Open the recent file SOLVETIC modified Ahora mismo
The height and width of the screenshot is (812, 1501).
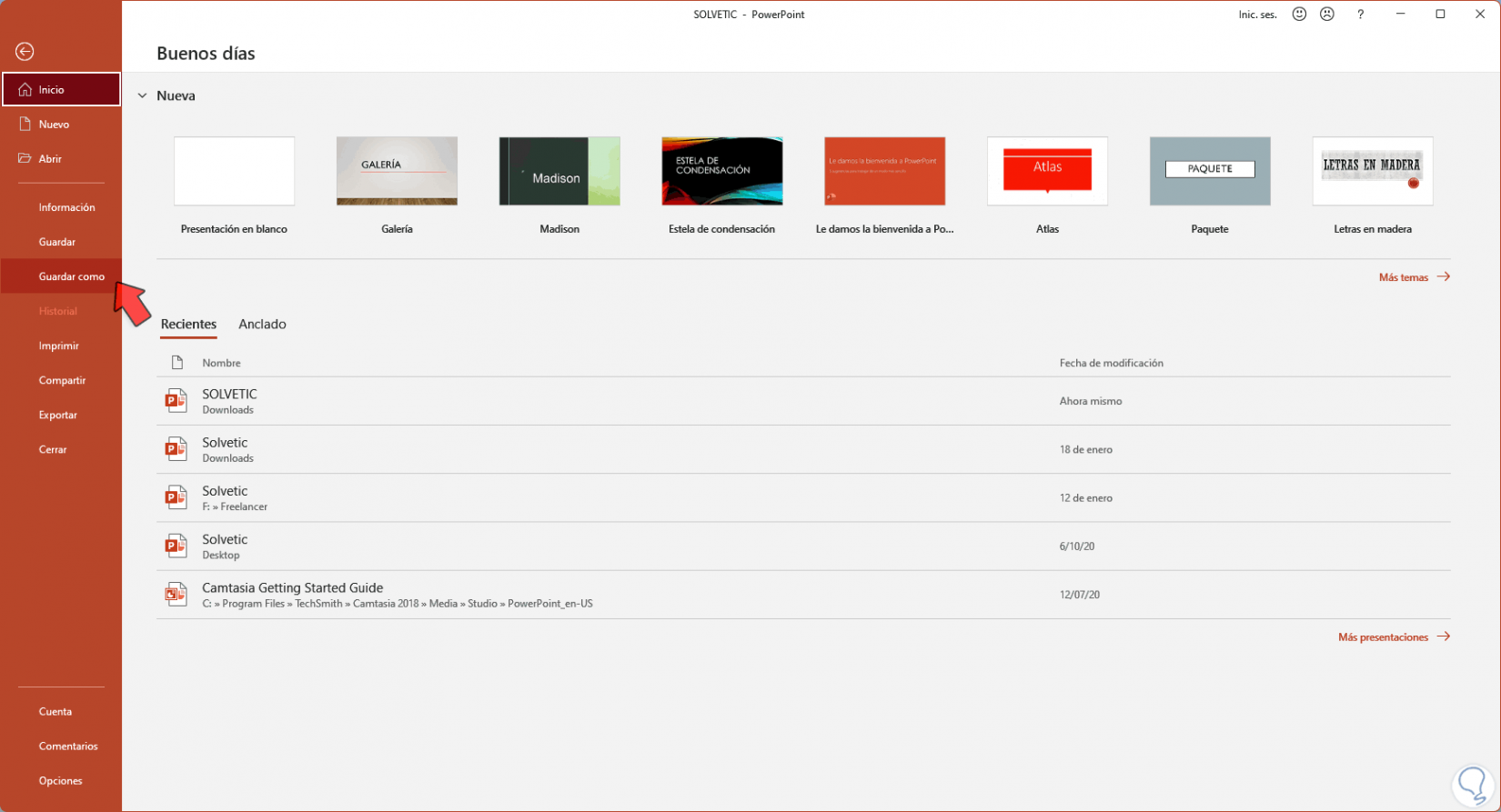tap(803, 401)
